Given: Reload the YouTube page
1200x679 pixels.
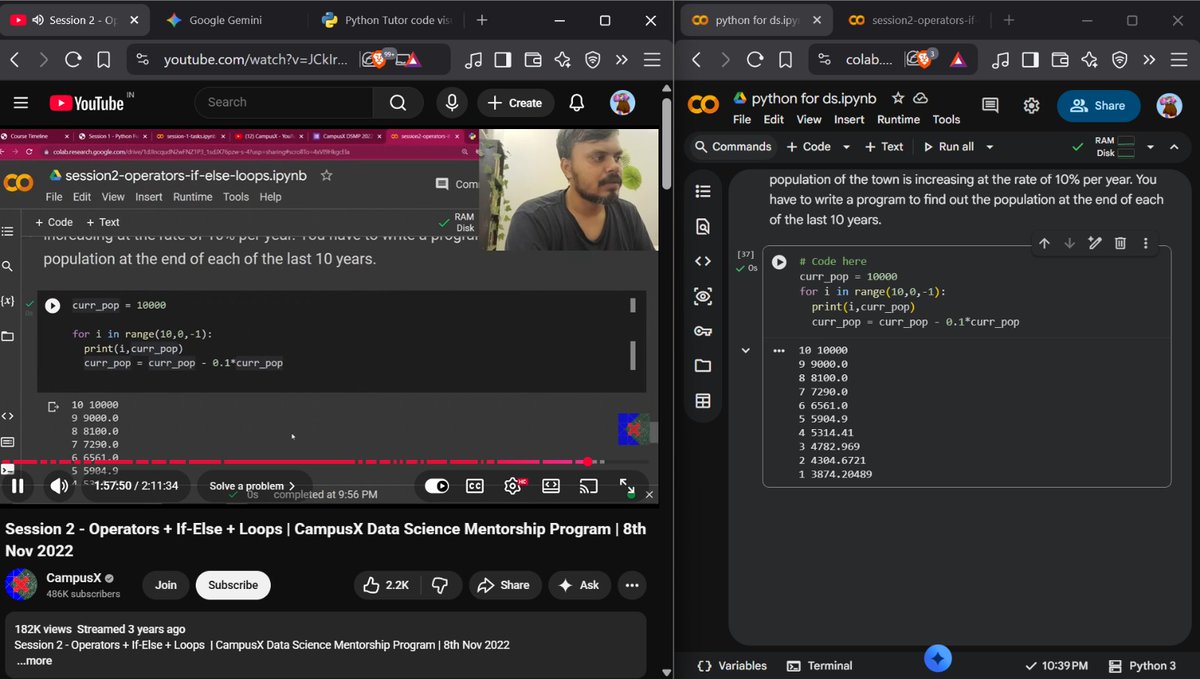Looking at the screenshot, I should [72, 60].
